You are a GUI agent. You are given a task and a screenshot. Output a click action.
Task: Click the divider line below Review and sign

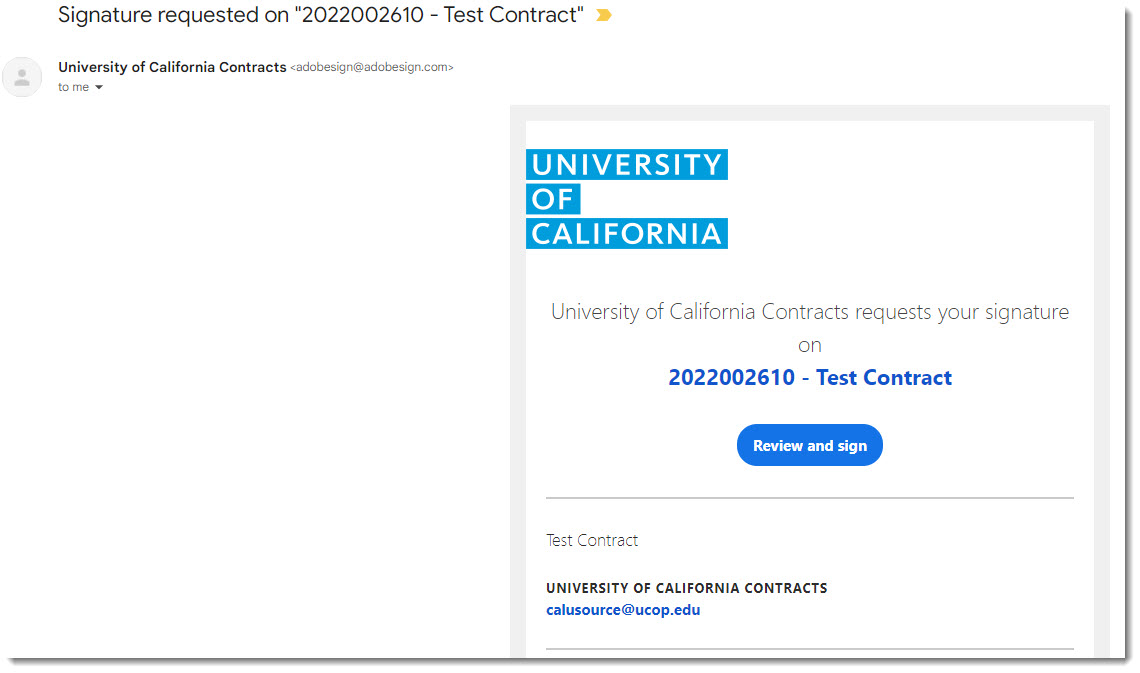[x=810, y=498]
